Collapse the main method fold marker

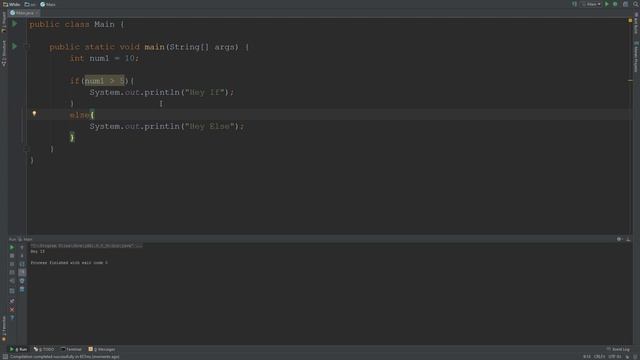tap(27, 47)
